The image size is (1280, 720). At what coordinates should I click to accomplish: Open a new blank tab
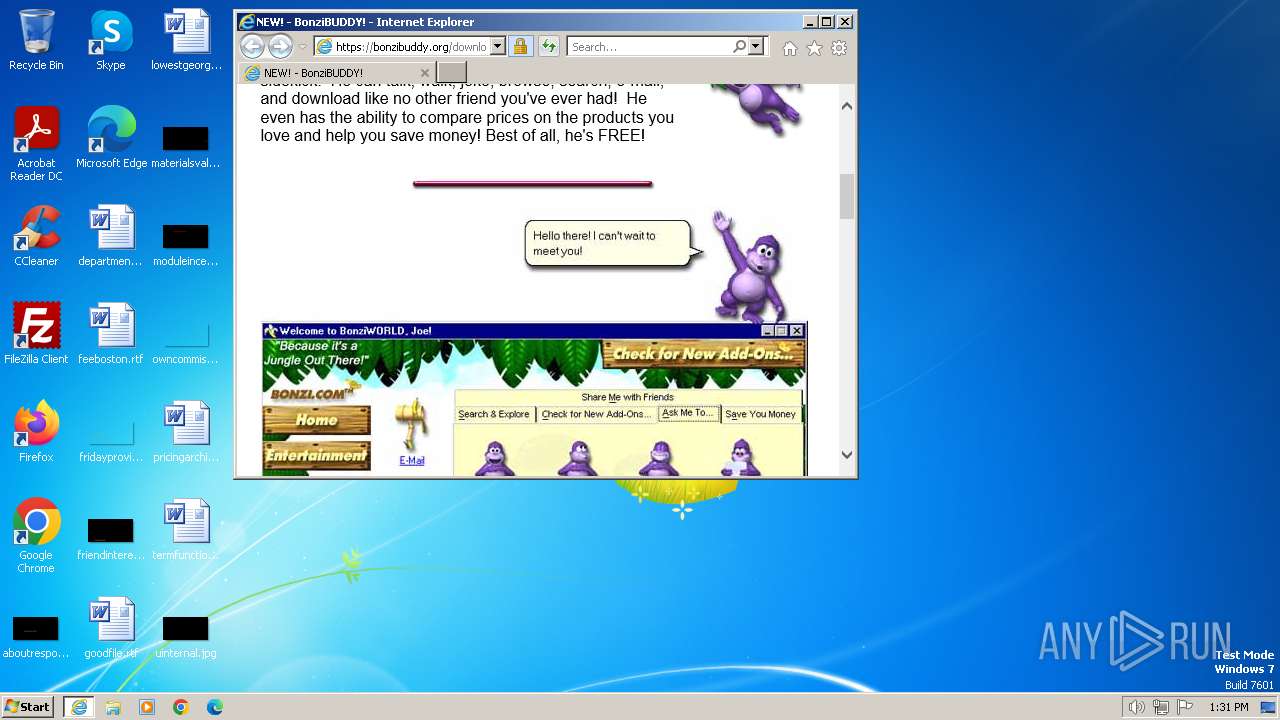pyautogui.click(x=452, y=73)
